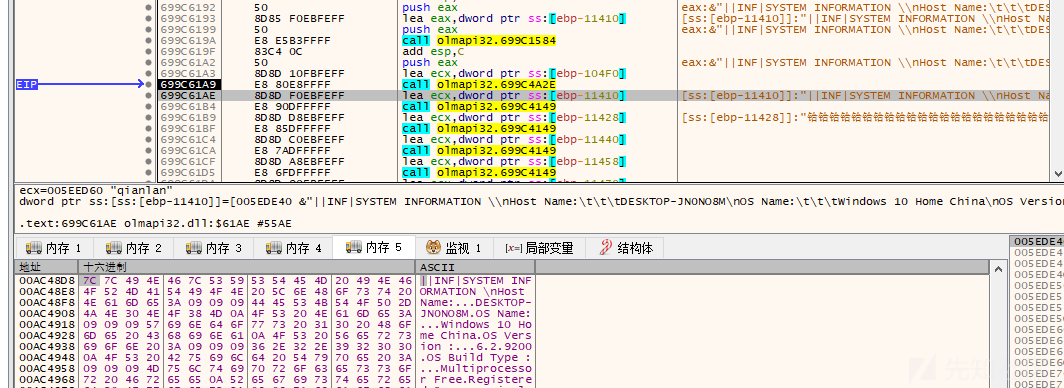Toggle breakpoint dot at address 699C61B9
Screen dimensions: 1064x388
coord(149,117)
